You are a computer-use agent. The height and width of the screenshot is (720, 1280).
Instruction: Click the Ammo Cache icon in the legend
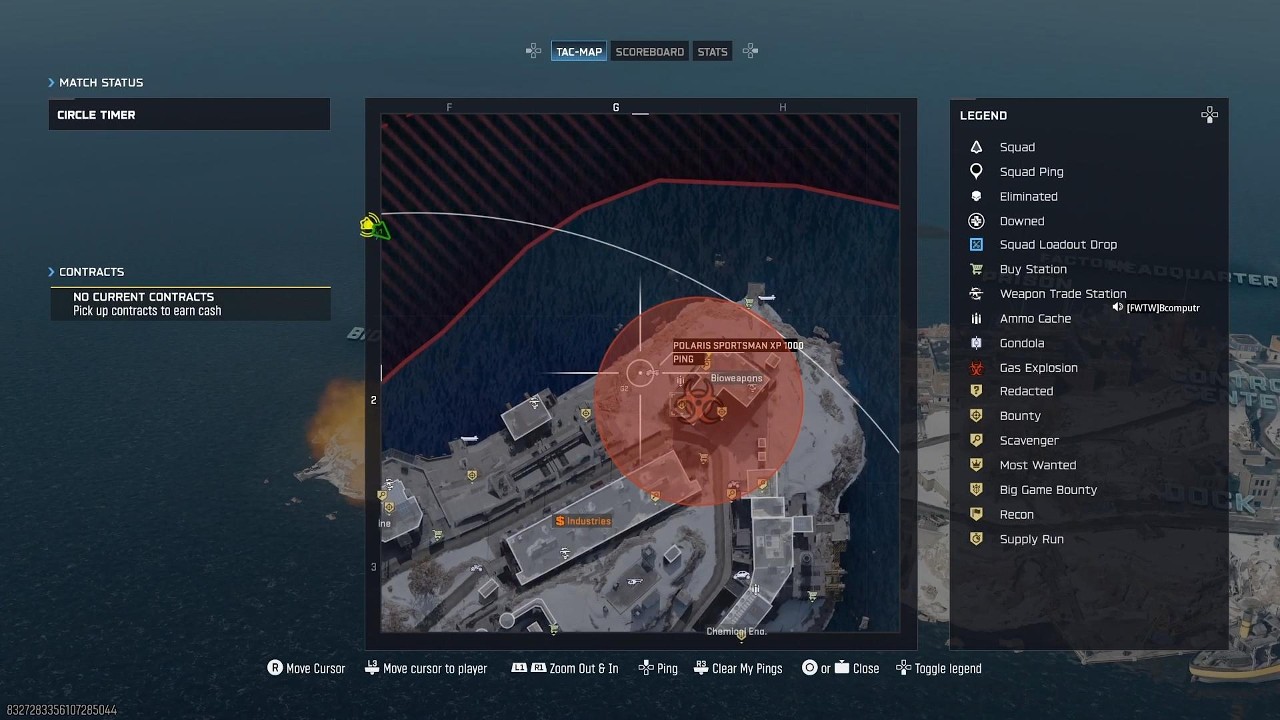point(977,318)
